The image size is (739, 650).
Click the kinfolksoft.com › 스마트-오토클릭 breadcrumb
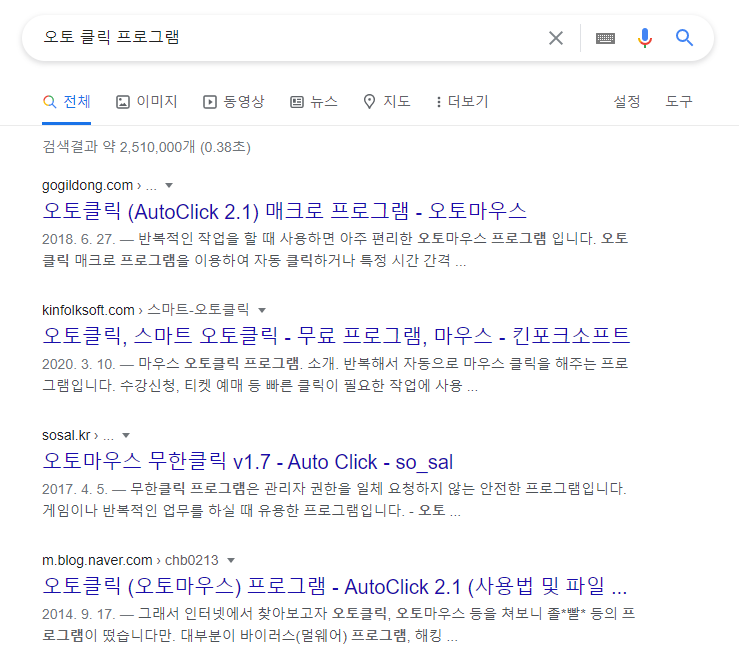[146, 310]
